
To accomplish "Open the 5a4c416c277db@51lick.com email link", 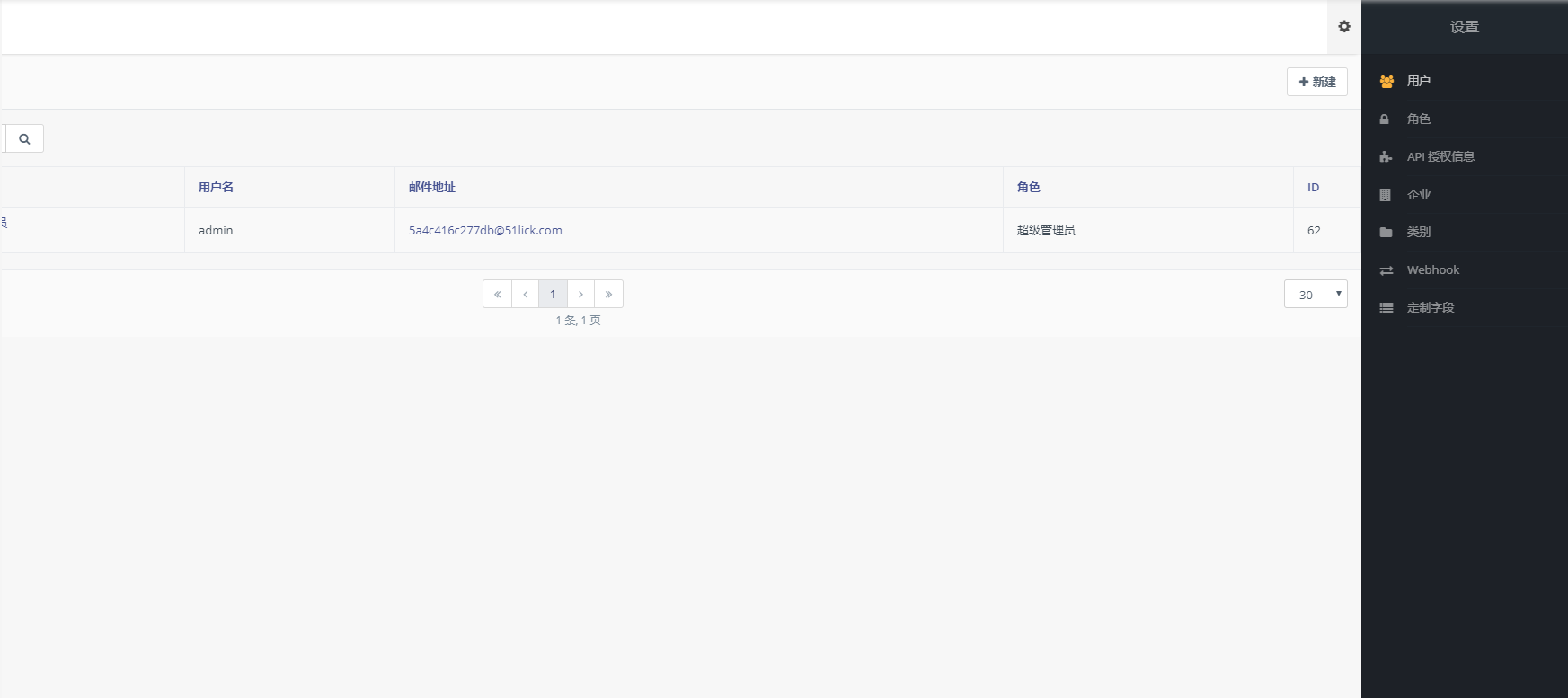I will pyautogui.click(x=485, y=231).
